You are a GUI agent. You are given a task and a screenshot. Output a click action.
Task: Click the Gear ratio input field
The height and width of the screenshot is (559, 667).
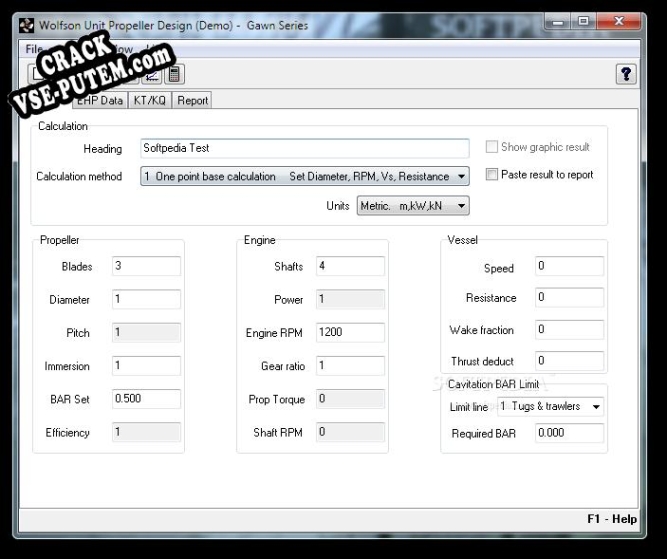point(350,365)
